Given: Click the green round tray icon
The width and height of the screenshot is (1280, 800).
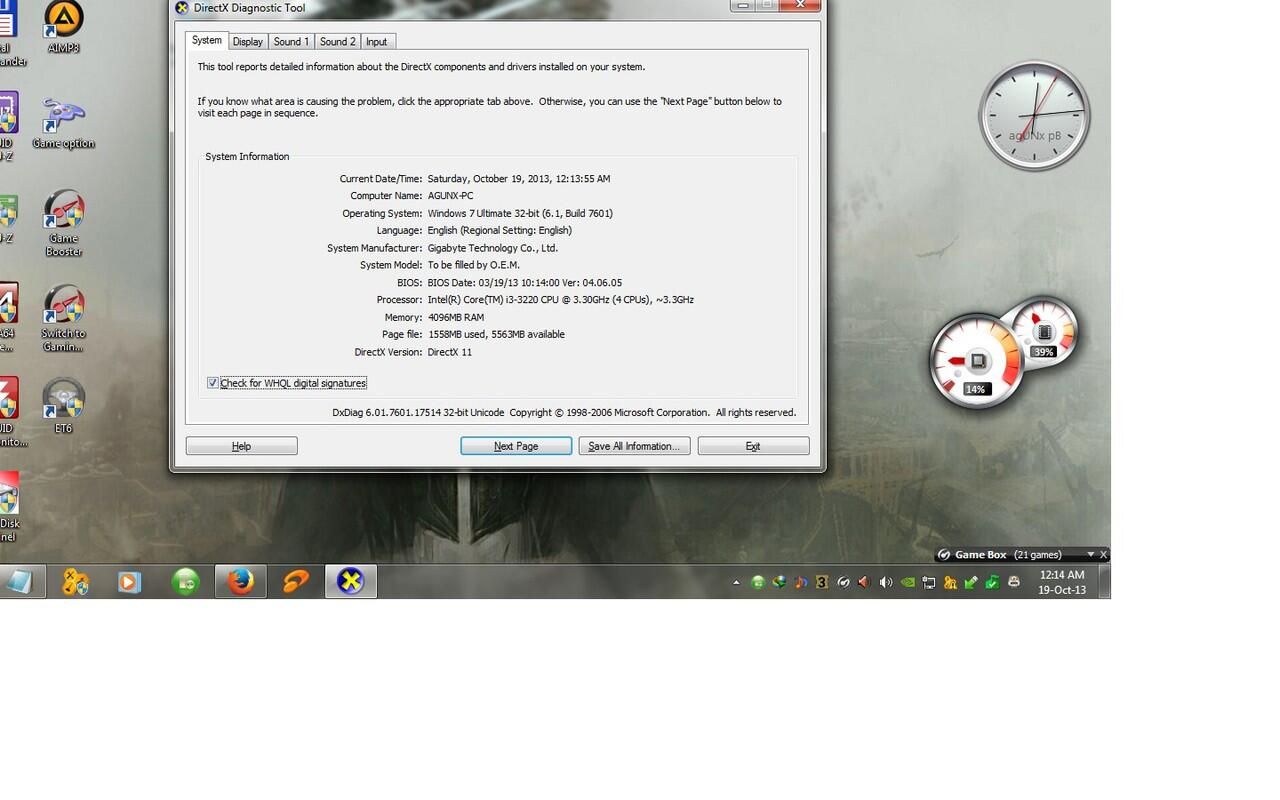Looking at the screenshot, I should [x=758, y=582].
